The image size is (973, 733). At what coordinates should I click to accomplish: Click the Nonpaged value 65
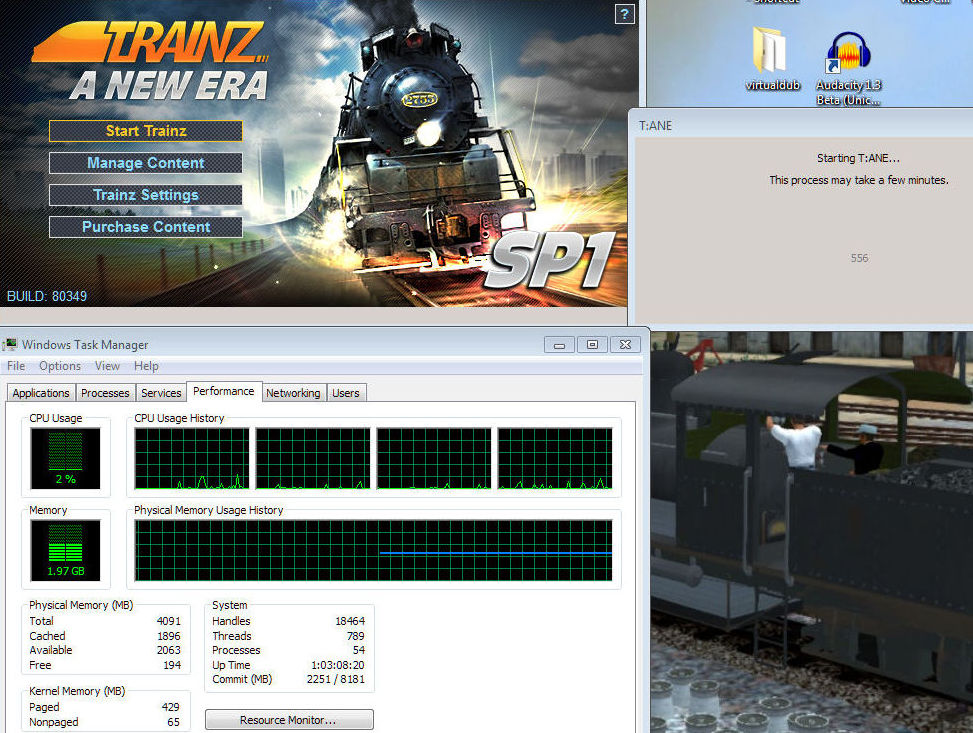click(174, 722)
